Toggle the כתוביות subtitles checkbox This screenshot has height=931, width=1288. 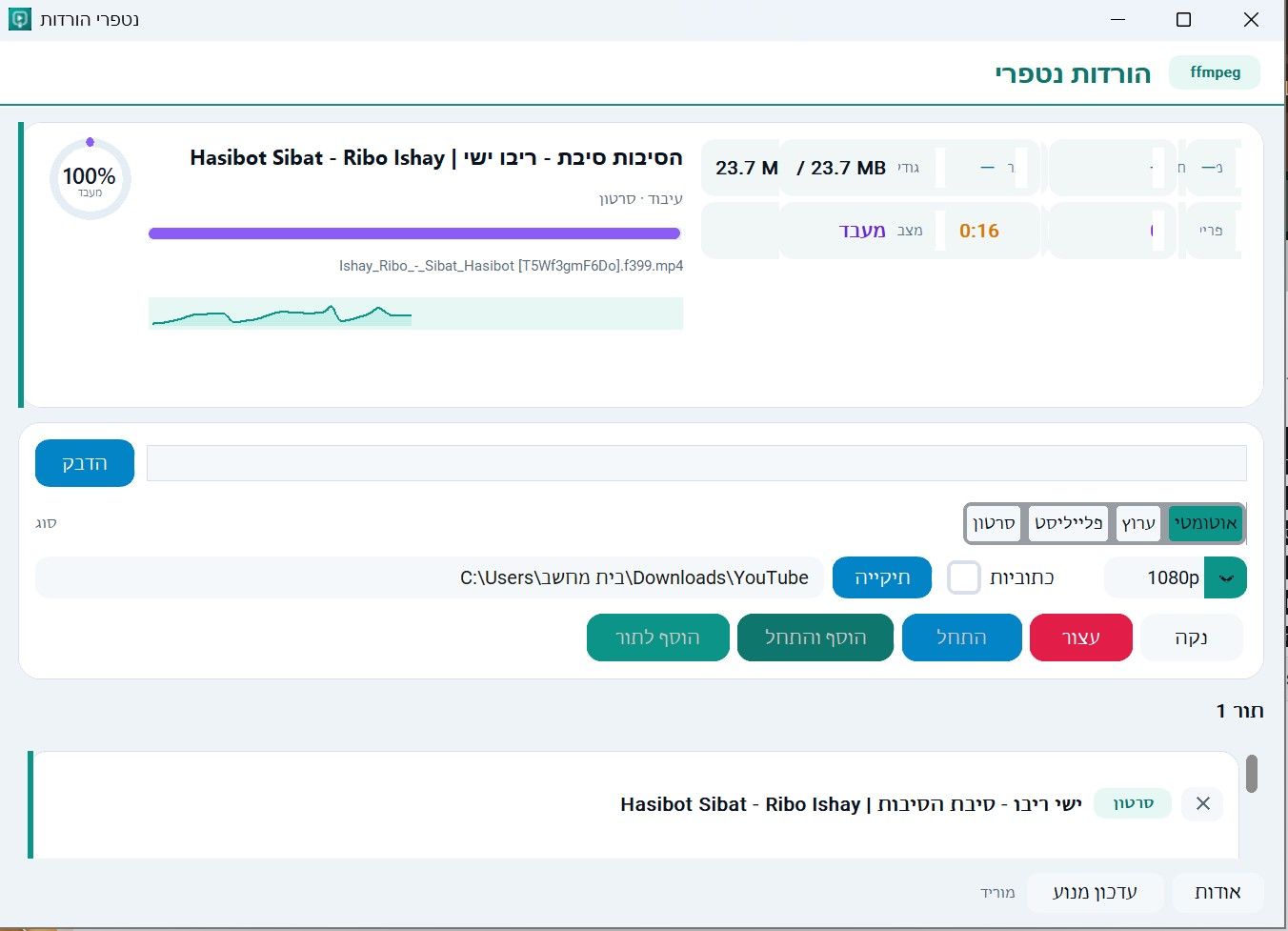[x=964, y=577]
